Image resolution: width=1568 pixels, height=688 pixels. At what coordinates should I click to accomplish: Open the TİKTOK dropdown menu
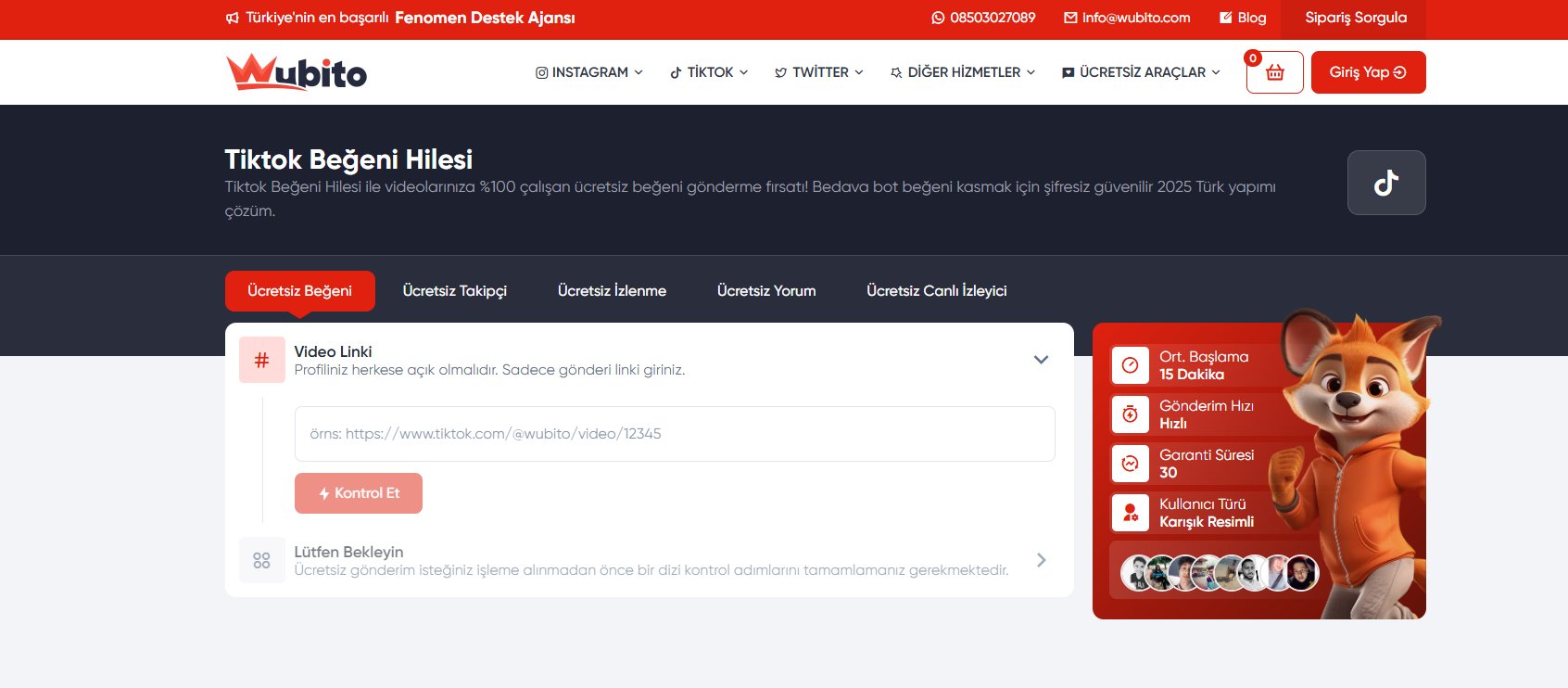[709, 72]
